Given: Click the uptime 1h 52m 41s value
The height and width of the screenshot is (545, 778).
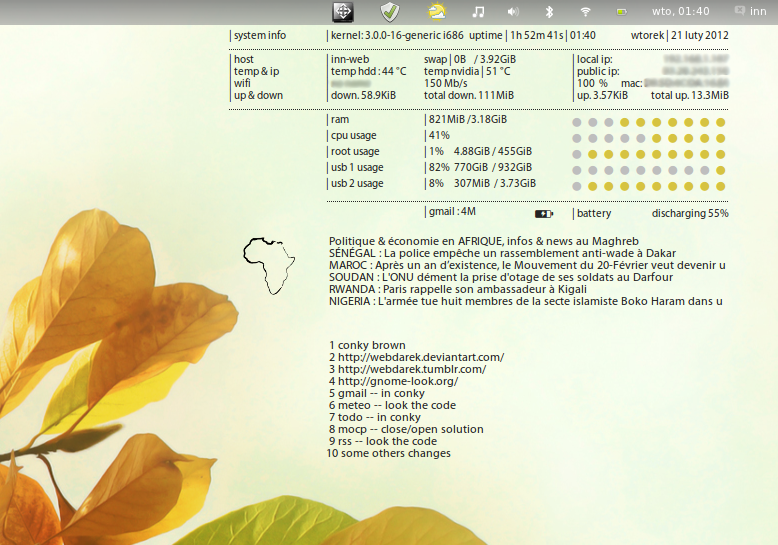Looking at the screenshot, I should pyautogui.click(x=537, y=35).
